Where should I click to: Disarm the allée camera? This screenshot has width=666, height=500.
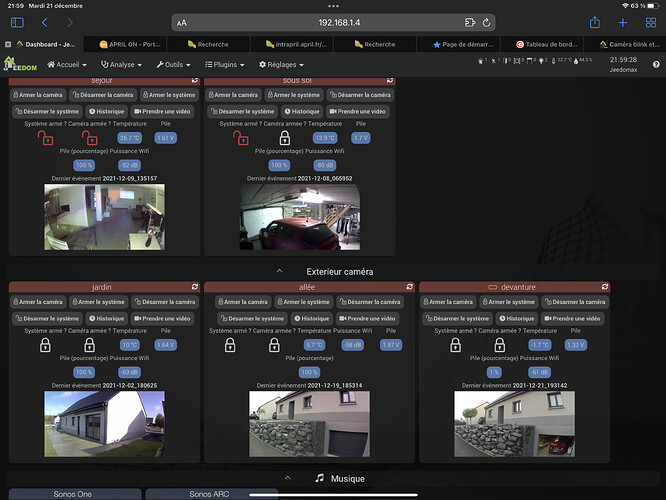coord(370,302)
